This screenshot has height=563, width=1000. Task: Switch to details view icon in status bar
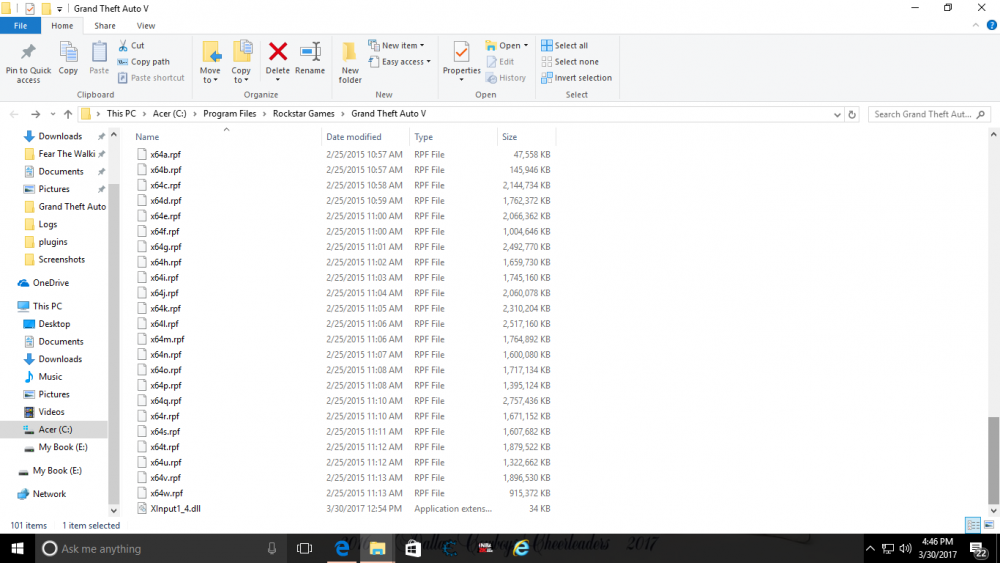tap(973, 525)
